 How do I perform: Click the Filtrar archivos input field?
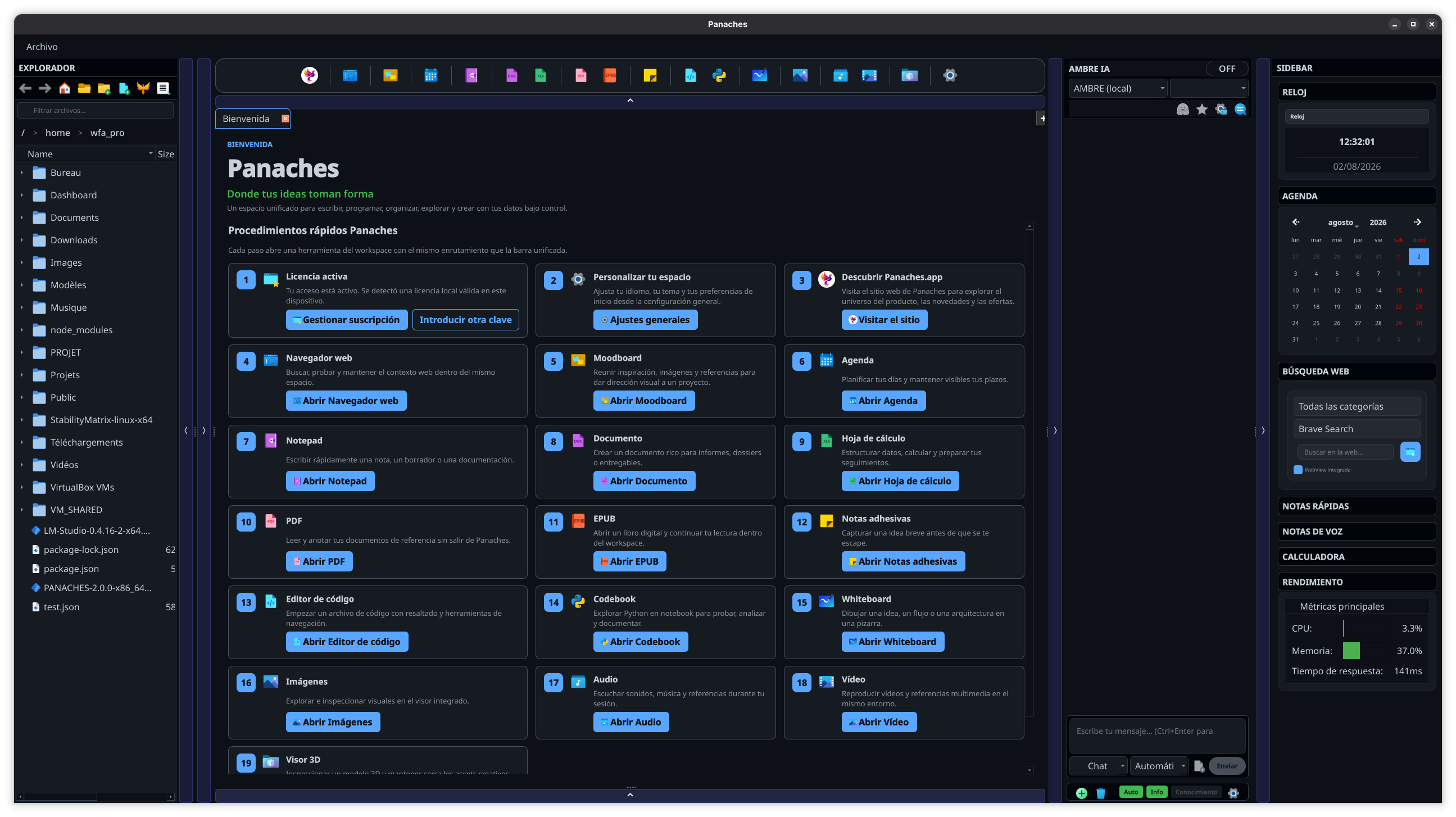[x=96, y=110]
